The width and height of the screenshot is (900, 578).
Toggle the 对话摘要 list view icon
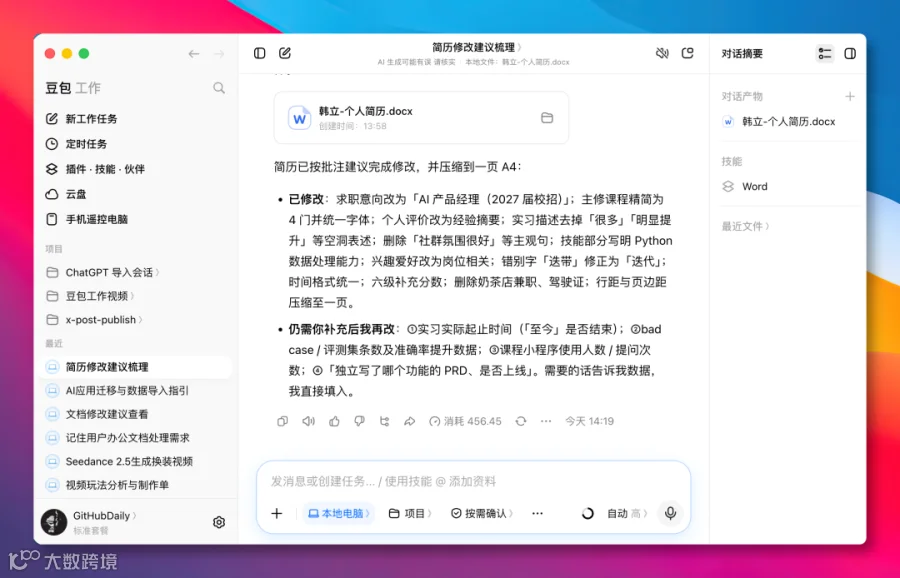[825, 53]
